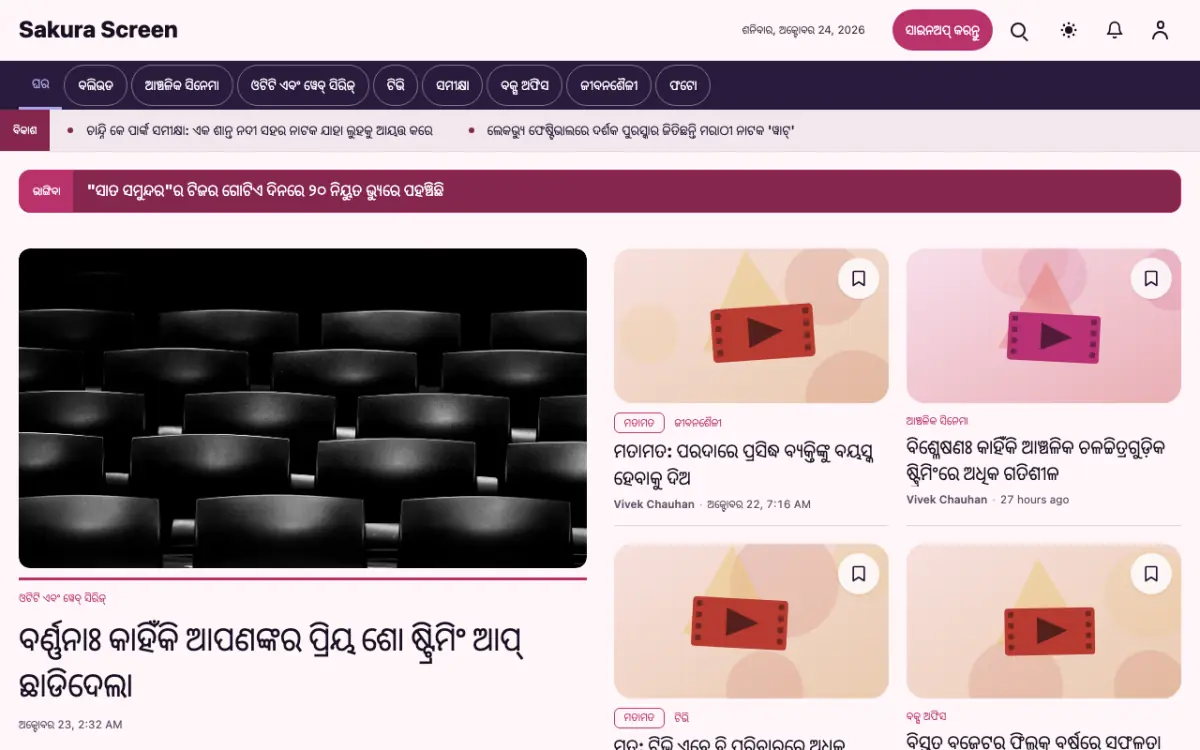The width and height of the screenshot is (1200, 750).
Task: Click the ବିକାଶ ticker label
Action: (25, 131)
